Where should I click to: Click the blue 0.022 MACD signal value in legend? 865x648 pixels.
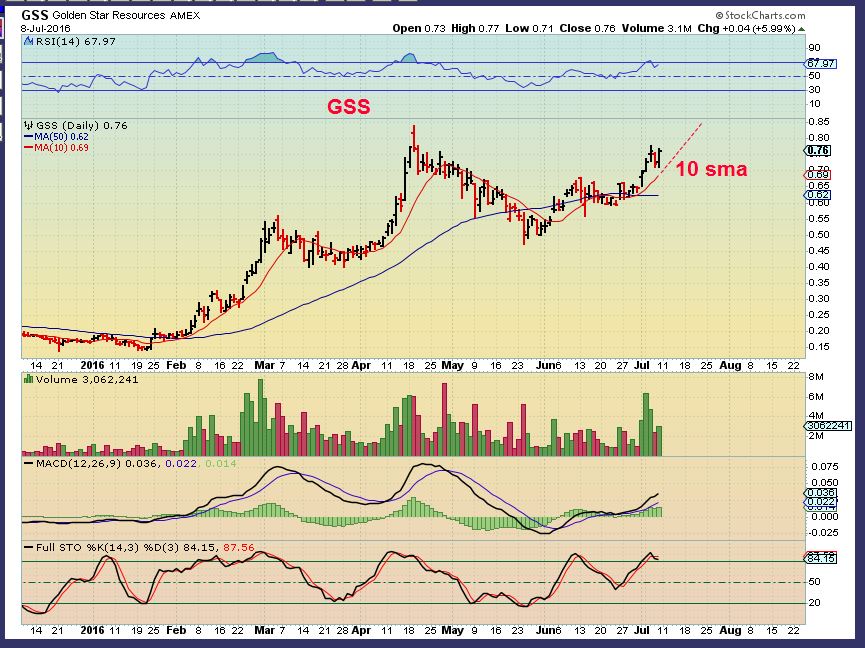(x=181, y=463)
